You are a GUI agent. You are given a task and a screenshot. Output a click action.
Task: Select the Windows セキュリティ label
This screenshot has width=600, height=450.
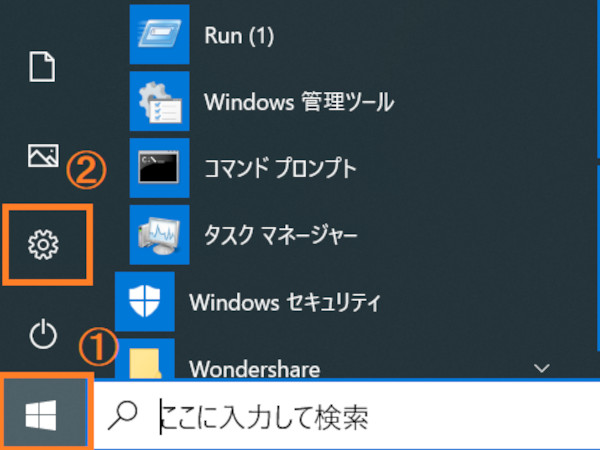[285, 302]
